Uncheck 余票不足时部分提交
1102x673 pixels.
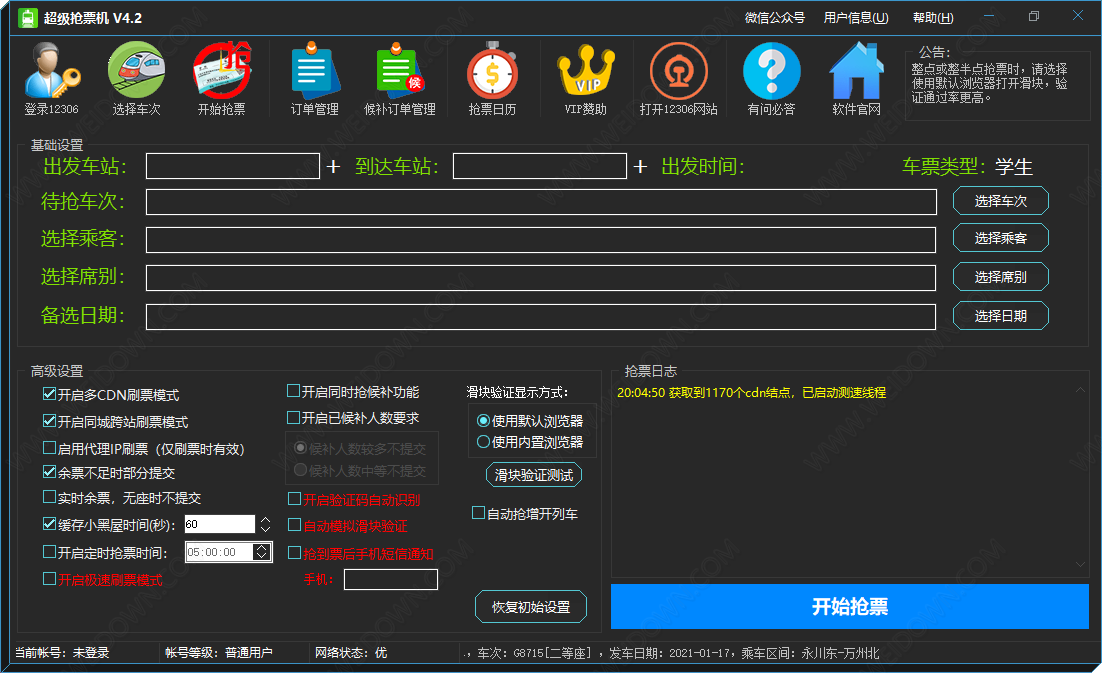[49, 472]
